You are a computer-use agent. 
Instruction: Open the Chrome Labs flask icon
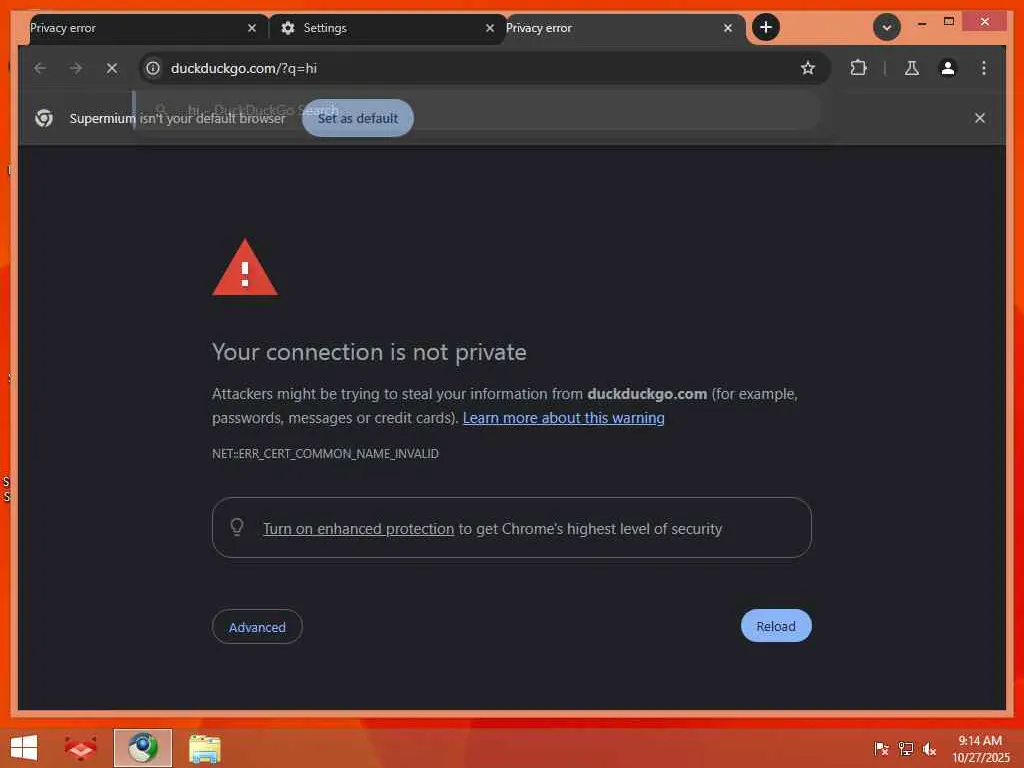(912, 68)
